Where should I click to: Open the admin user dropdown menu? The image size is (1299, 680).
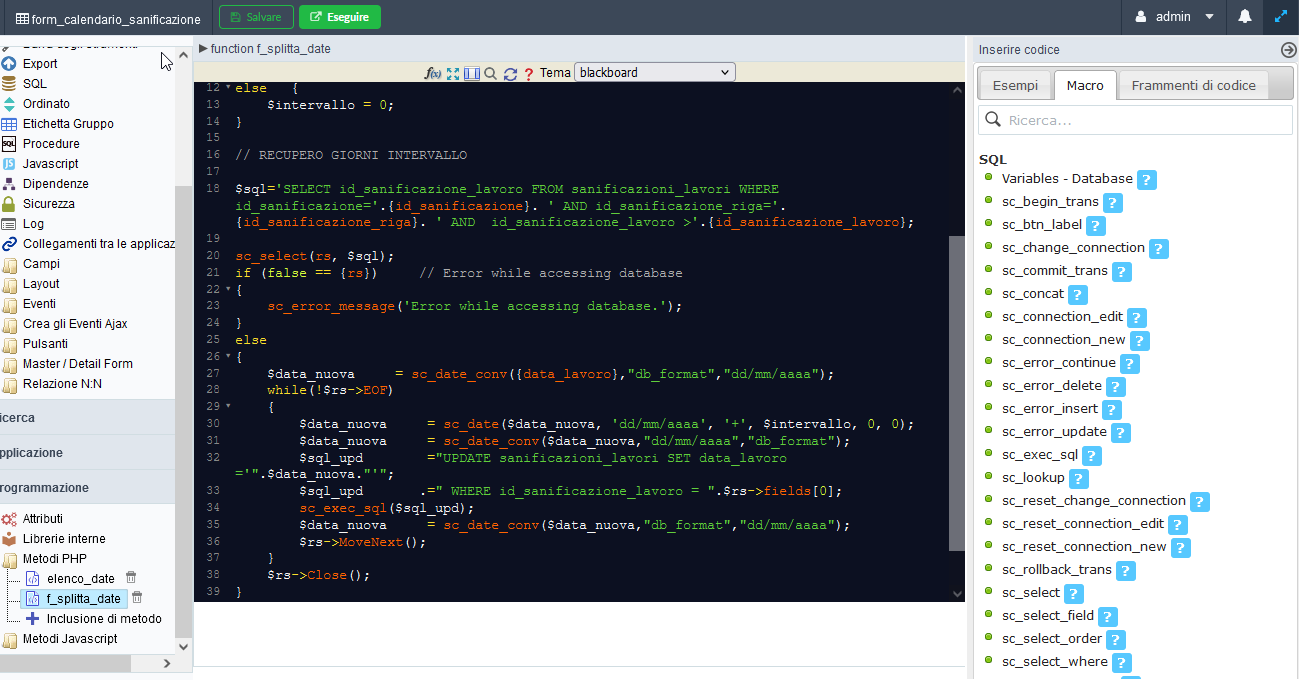pyautogui.click(x=1174, y=17)
